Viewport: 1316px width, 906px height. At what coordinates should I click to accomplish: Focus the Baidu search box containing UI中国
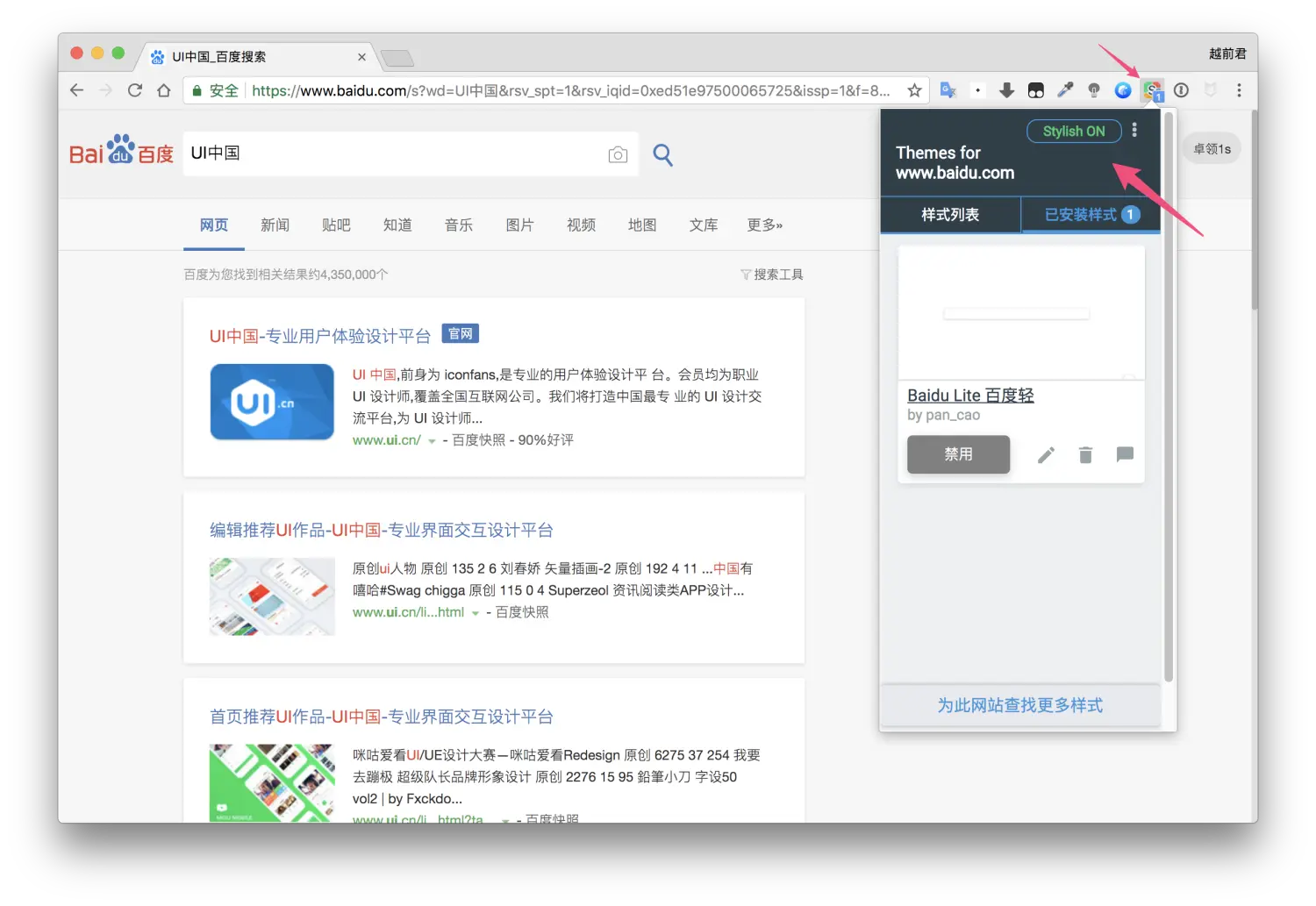[395, 153]
